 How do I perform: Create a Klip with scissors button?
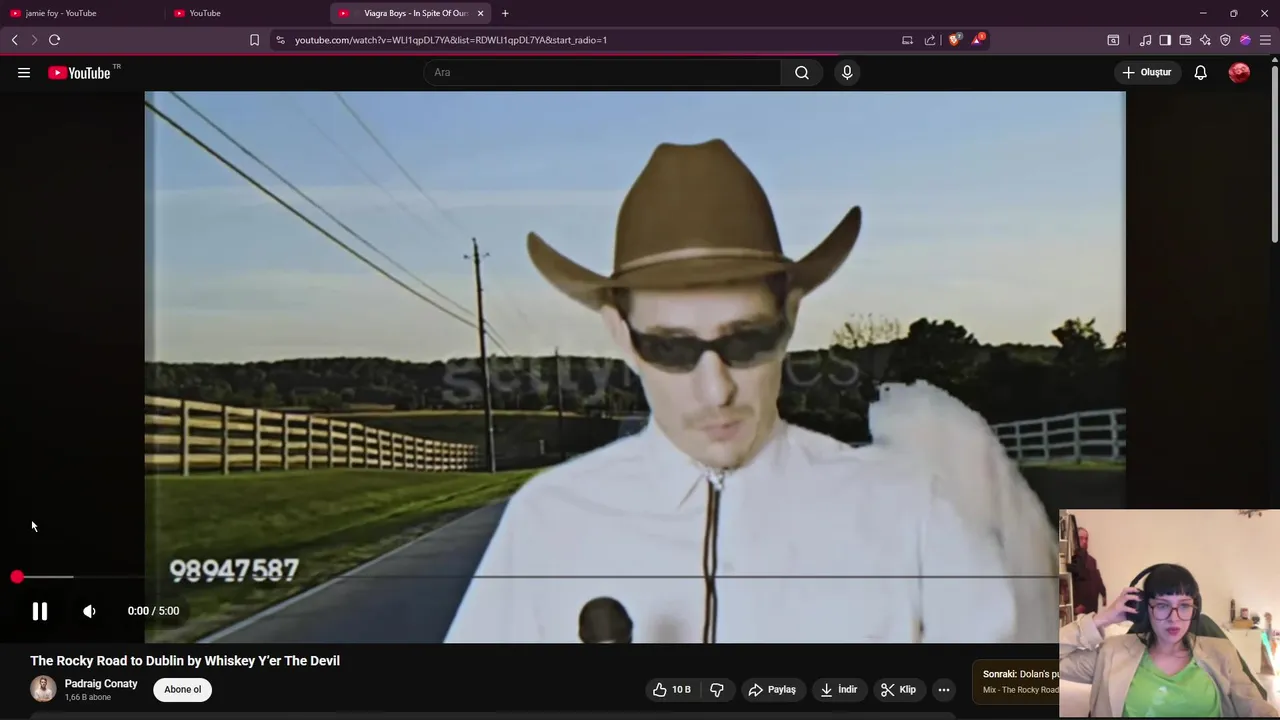[898, 689]
